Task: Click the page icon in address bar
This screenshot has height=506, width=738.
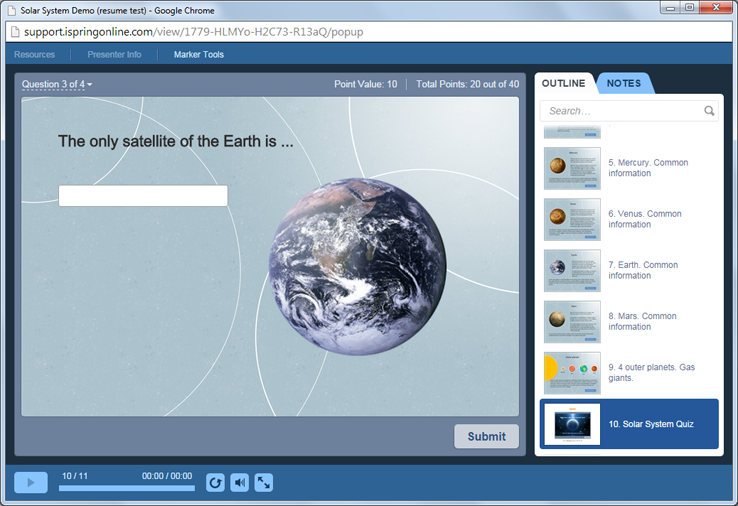Action: coord(15,32)
